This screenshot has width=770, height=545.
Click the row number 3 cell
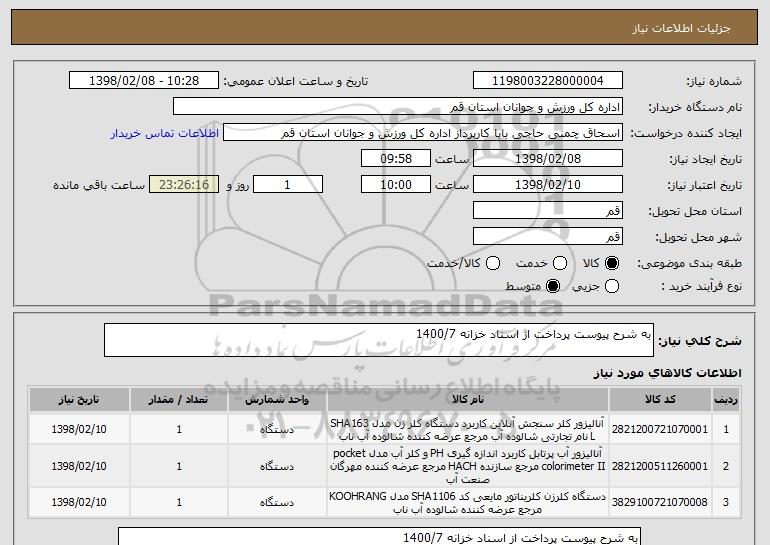(x=726, y=502)
